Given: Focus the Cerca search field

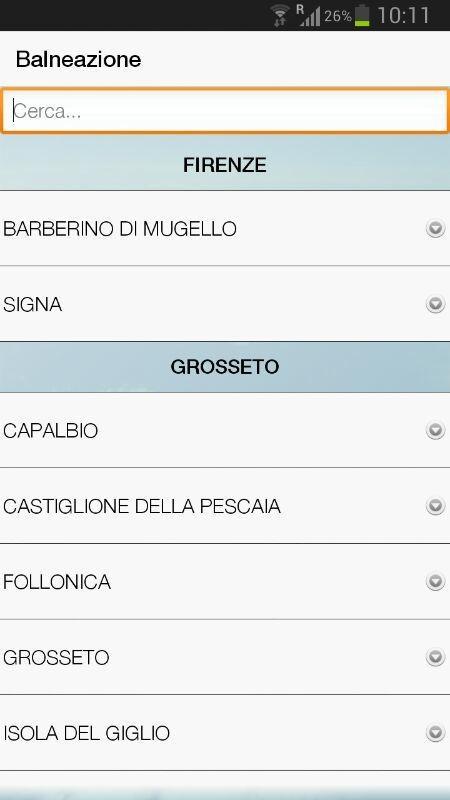Looking at the screenshot, I should [225, 111].
